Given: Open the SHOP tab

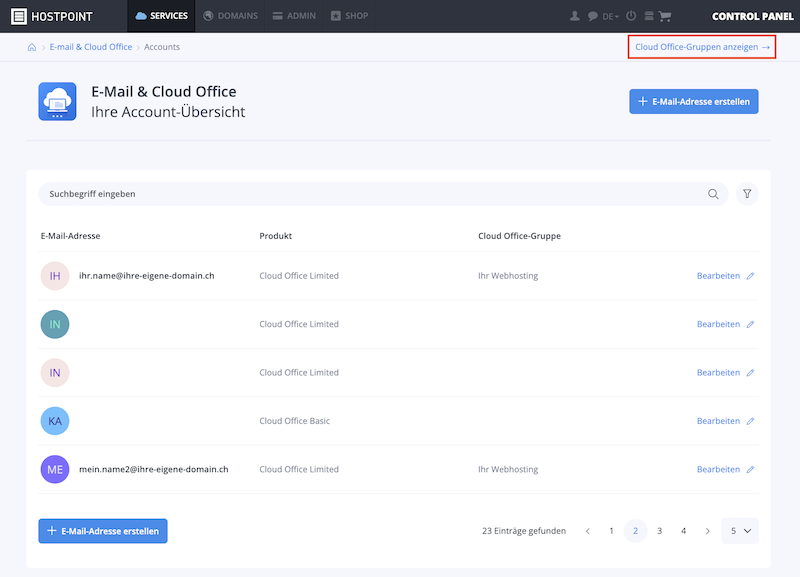Looking at the screenshot, I should [349, 16].
